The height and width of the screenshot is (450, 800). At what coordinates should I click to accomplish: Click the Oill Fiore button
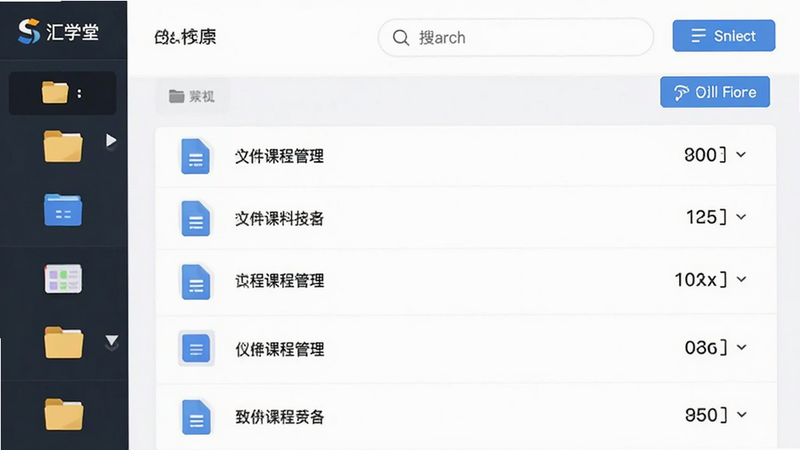click(x=715, y=92)
